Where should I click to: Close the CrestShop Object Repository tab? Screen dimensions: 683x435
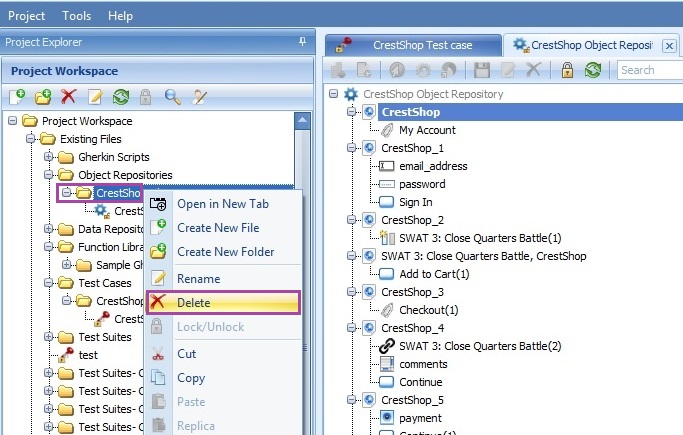(669, 46)
